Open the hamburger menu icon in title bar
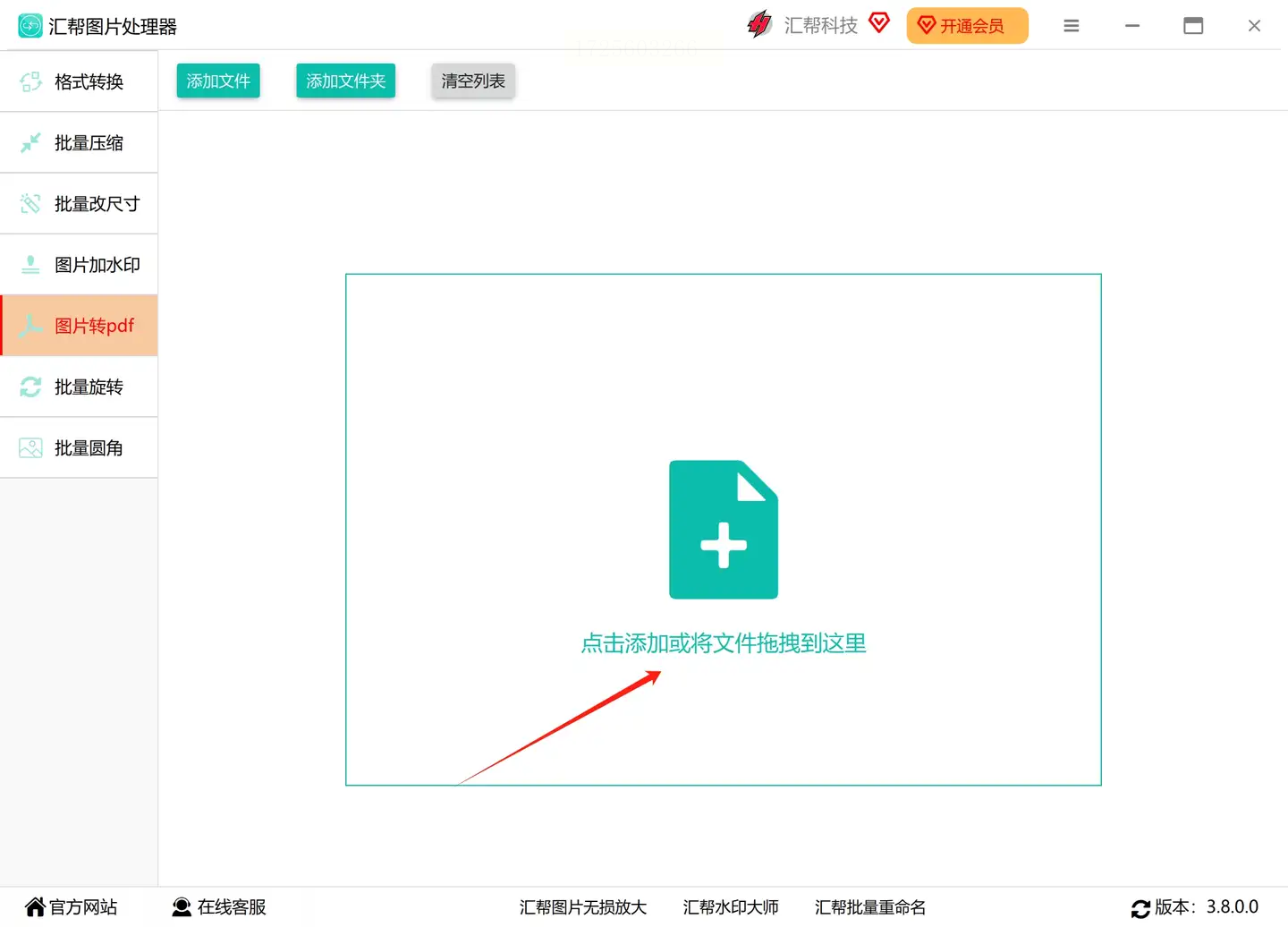 (x=1072, y=26)
